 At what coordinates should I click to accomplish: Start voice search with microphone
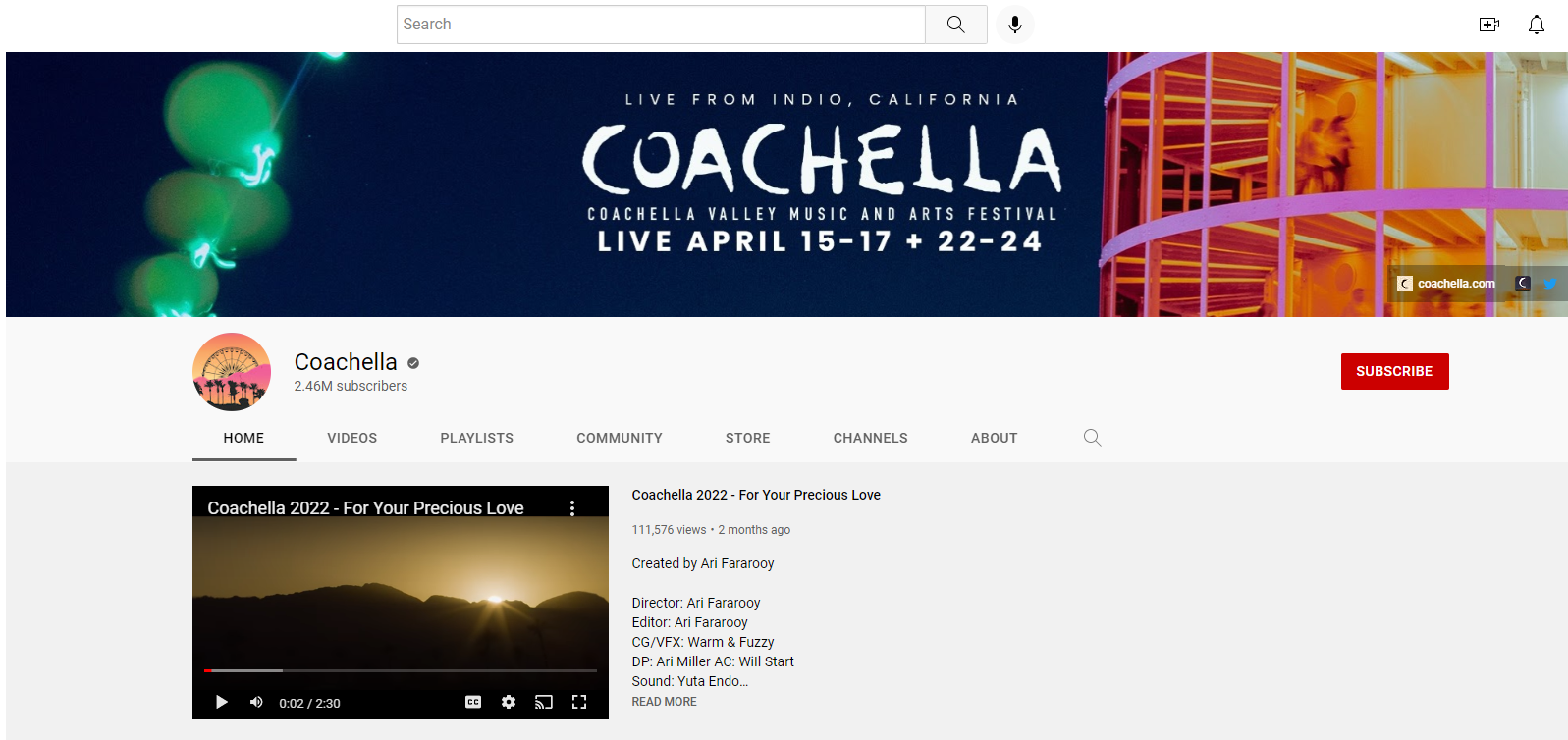tap(1015, 25)
